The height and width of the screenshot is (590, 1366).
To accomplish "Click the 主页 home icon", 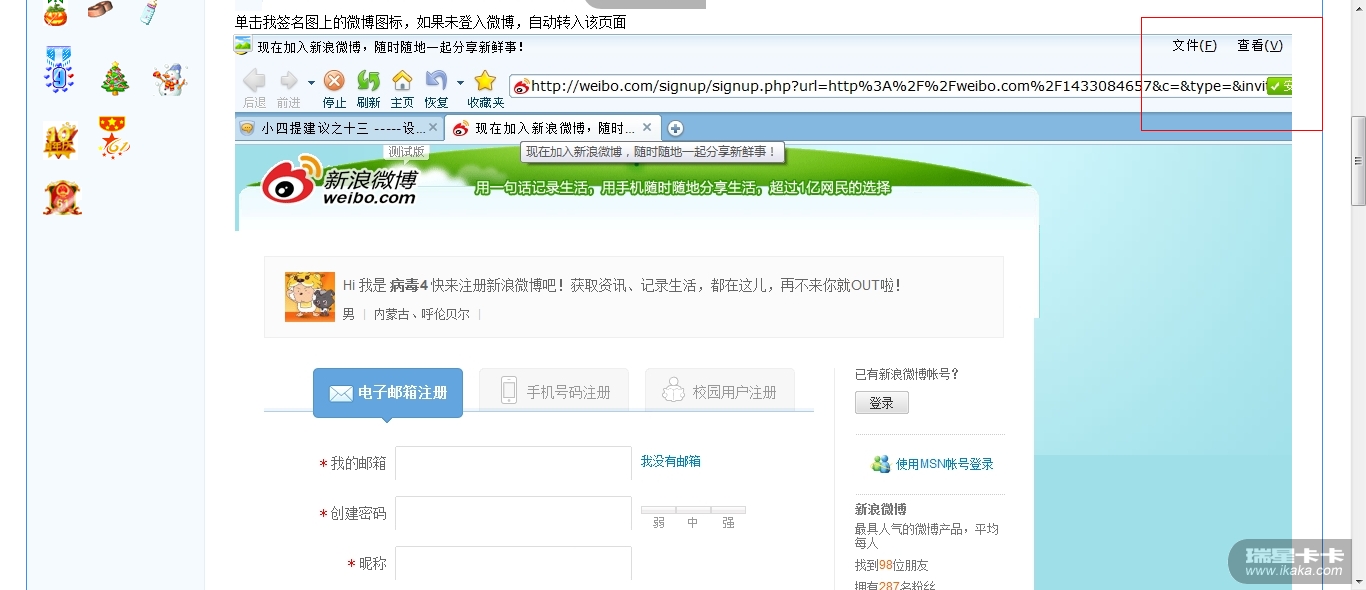I will coord(402,80).
